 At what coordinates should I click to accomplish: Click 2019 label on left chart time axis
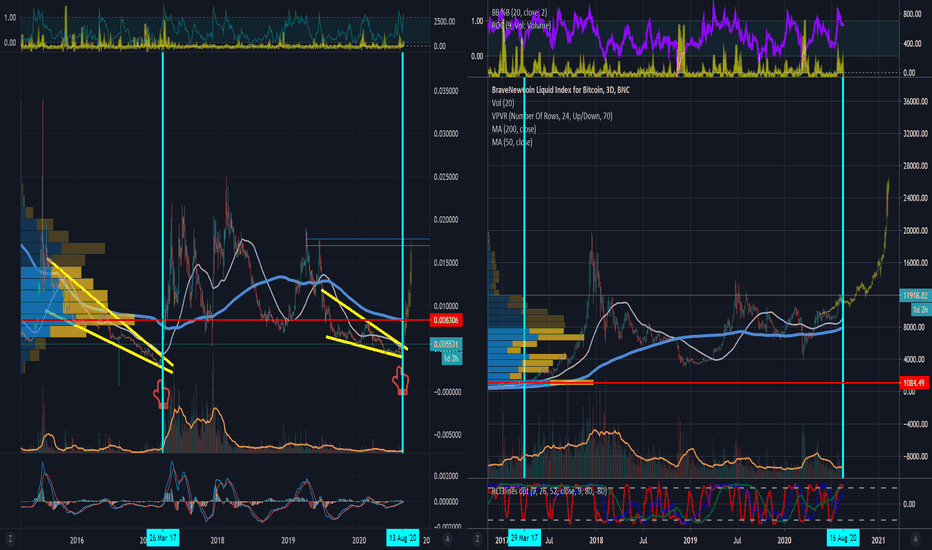(288, 540)
